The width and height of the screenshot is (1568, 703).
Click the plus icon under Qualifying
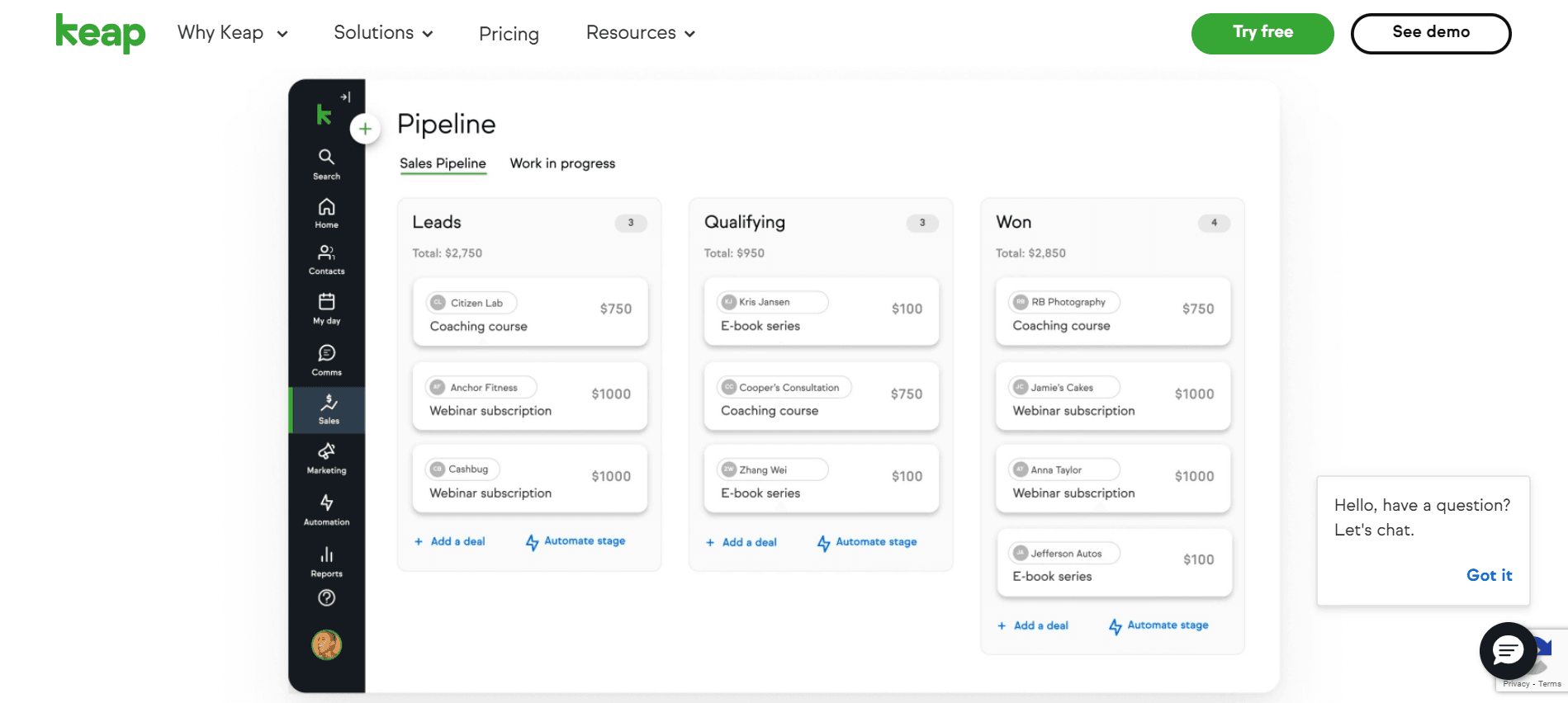(x=710, y=542)
